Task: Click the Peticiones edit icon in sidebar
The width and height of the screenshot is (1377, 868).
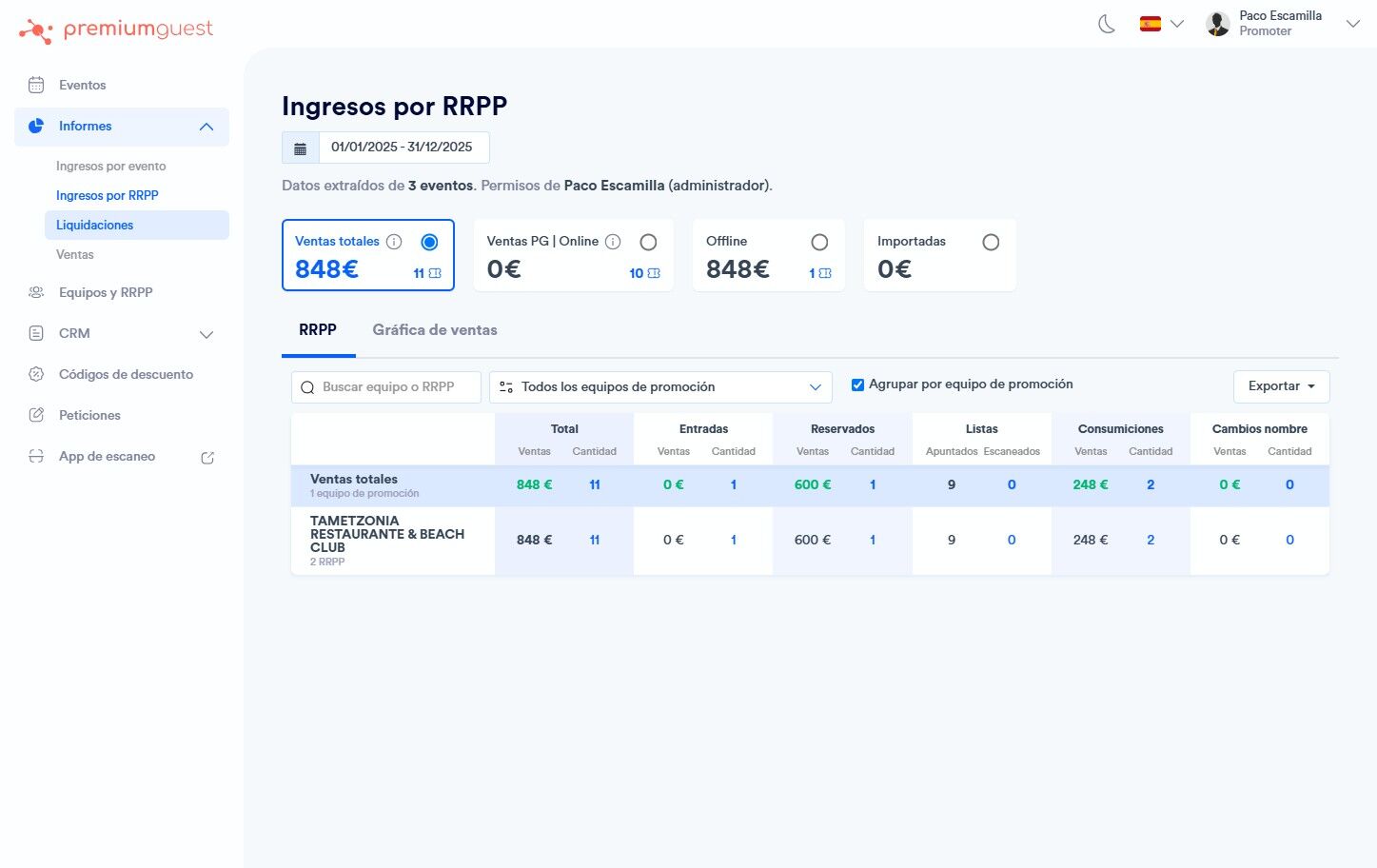Action: (x=36, y=415)
